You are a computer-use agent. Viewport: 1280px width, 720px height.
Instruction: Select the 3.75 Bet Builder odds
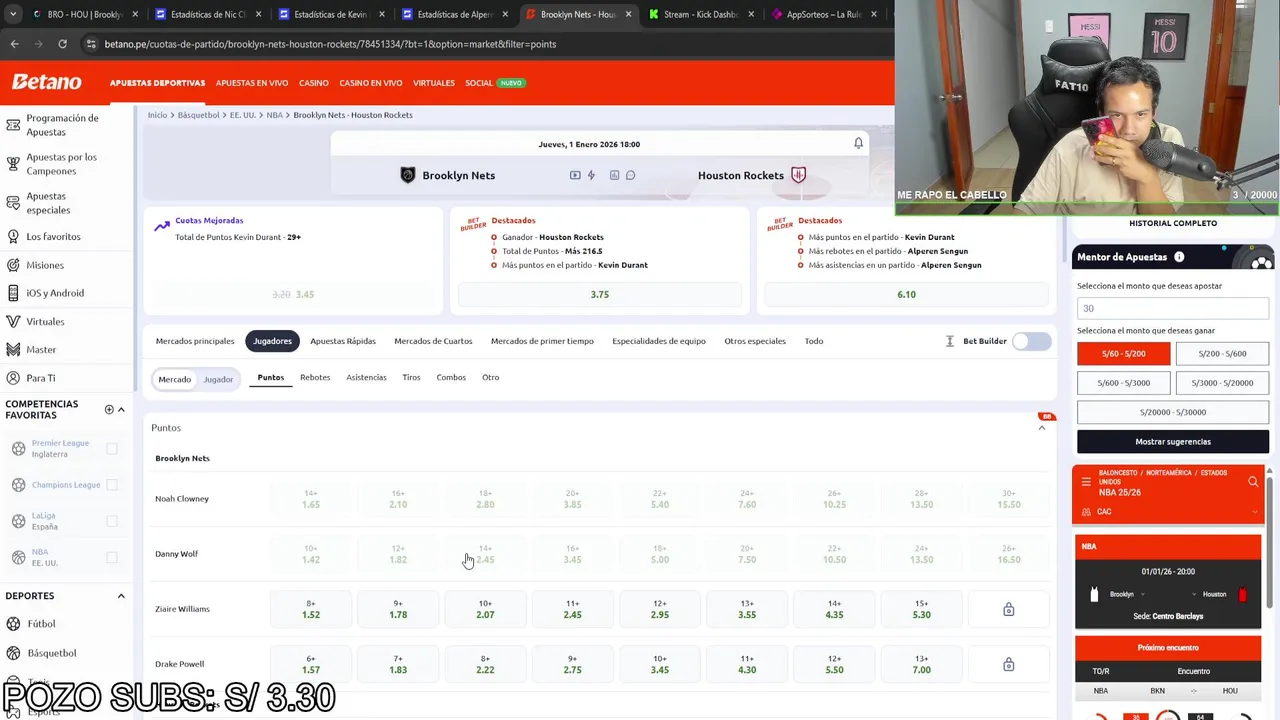point(600,294)
